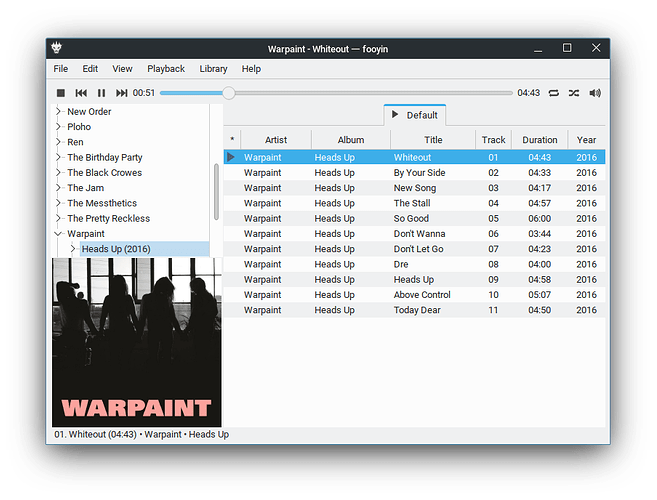
Task: Mute the volume speaker icon
Action: click(x=595, y=93)
